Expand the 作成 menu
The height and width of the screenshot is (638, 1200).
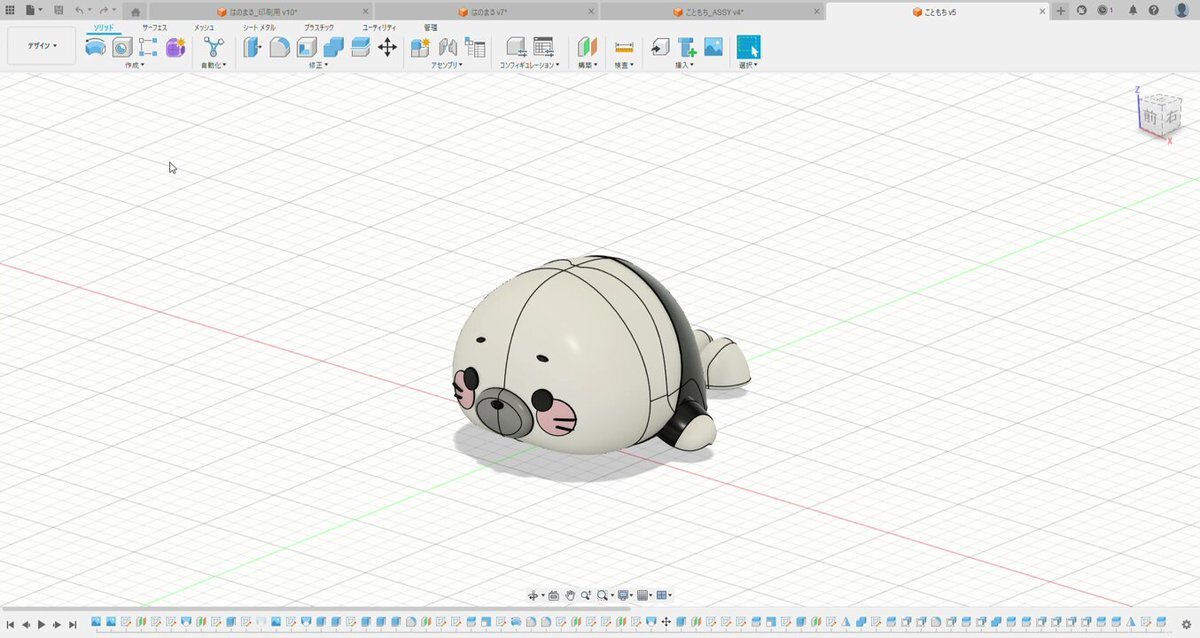(135, 65)
